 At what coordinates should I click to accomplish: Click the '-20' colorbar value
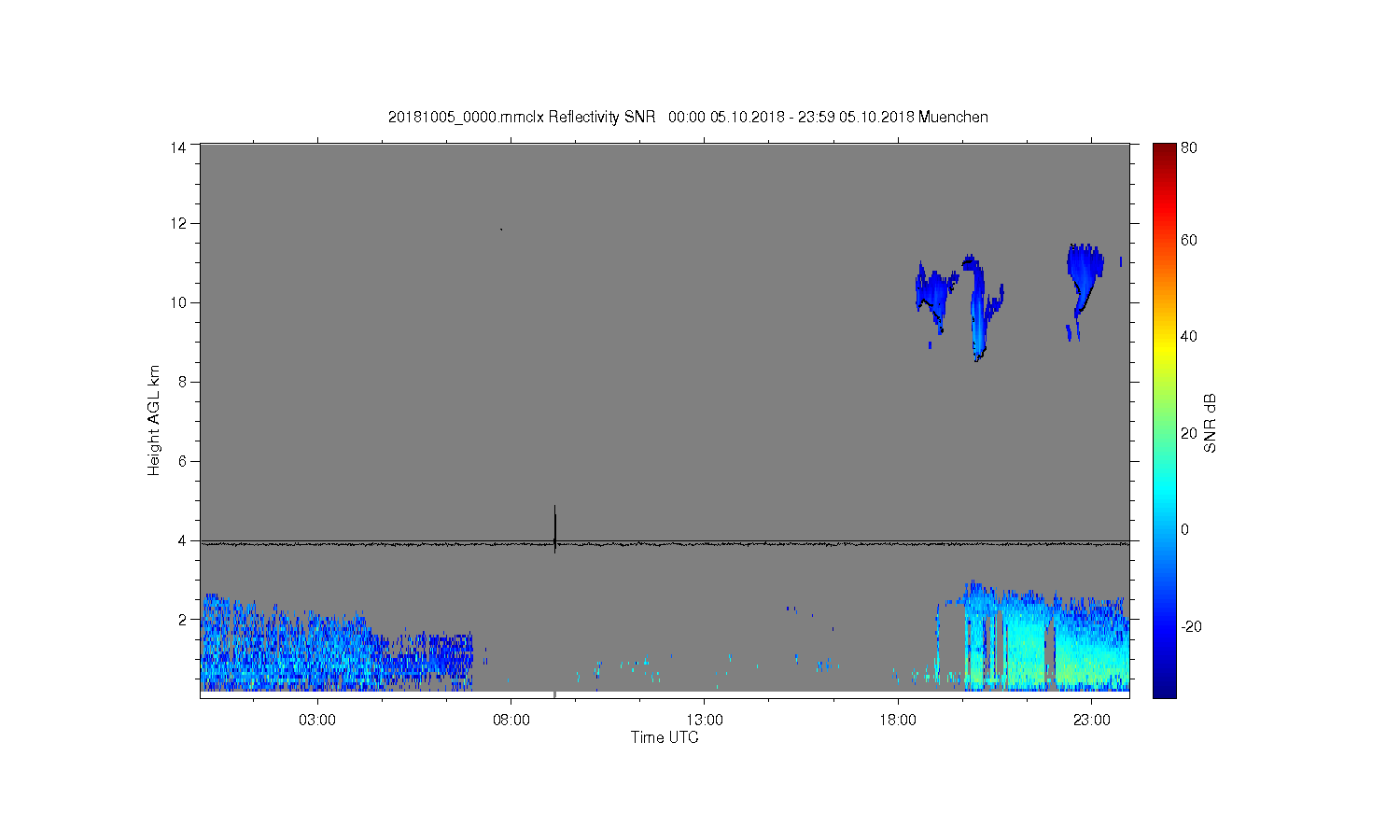[x=1190, y=626]
